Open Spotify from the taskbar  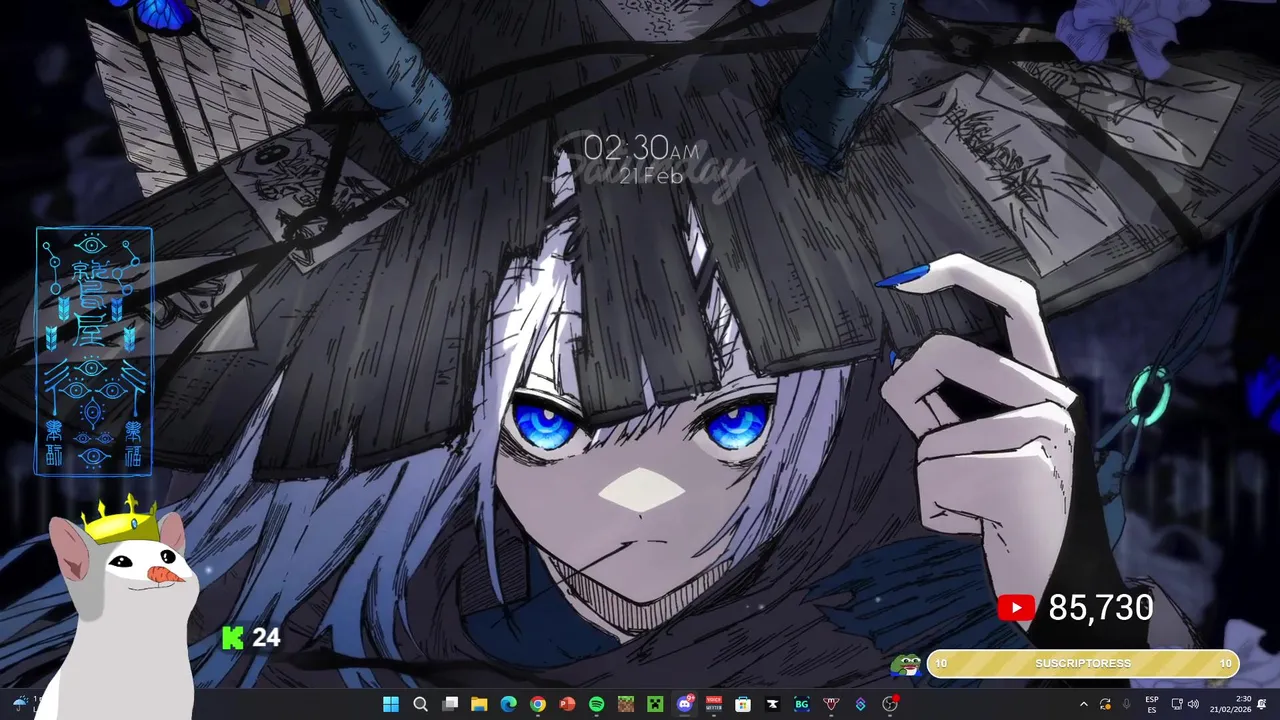pos(596,704)
